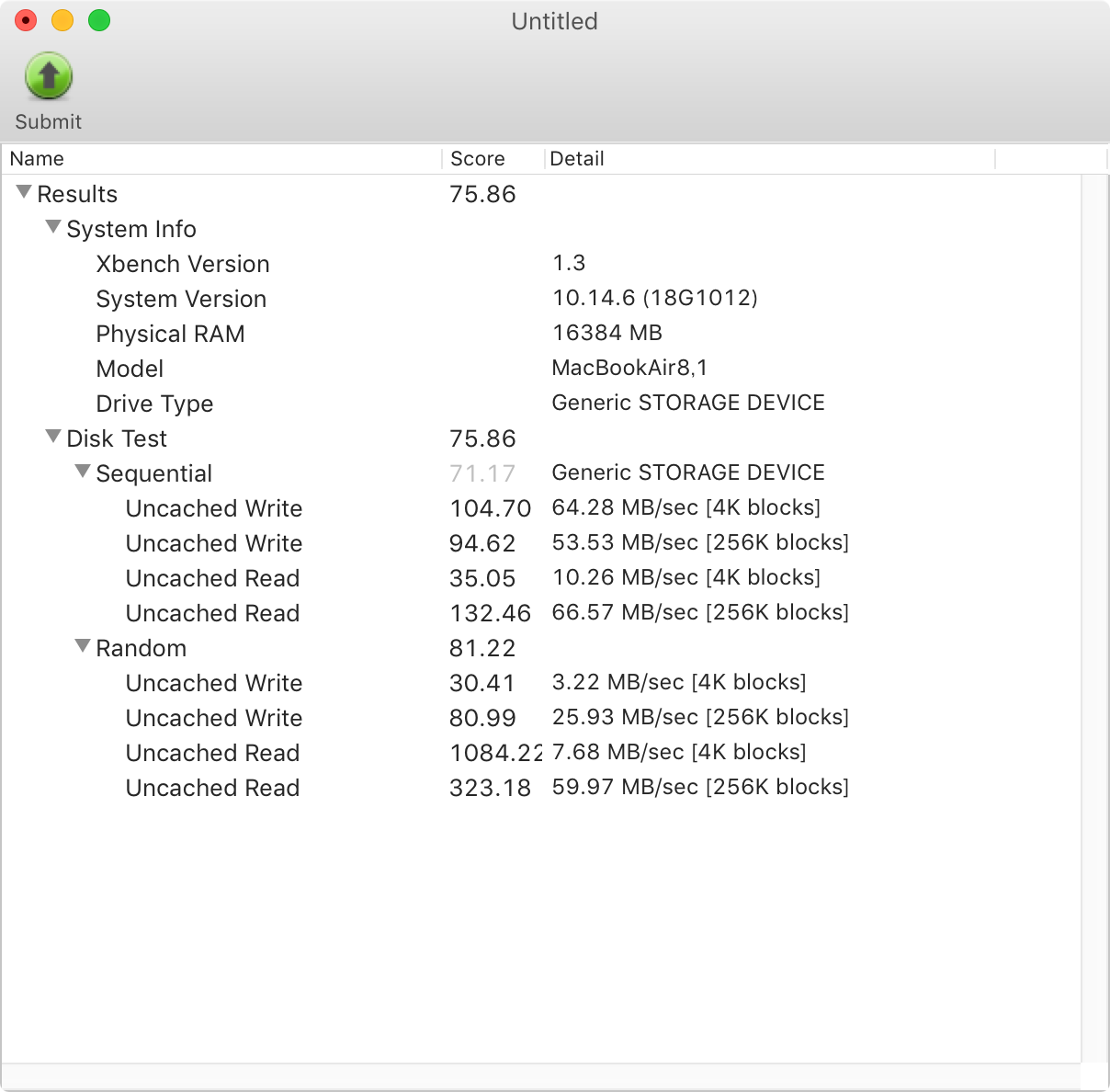Click the green Submit arrow icon
The image size is (1110, 1092).
[x=49, y=75]
